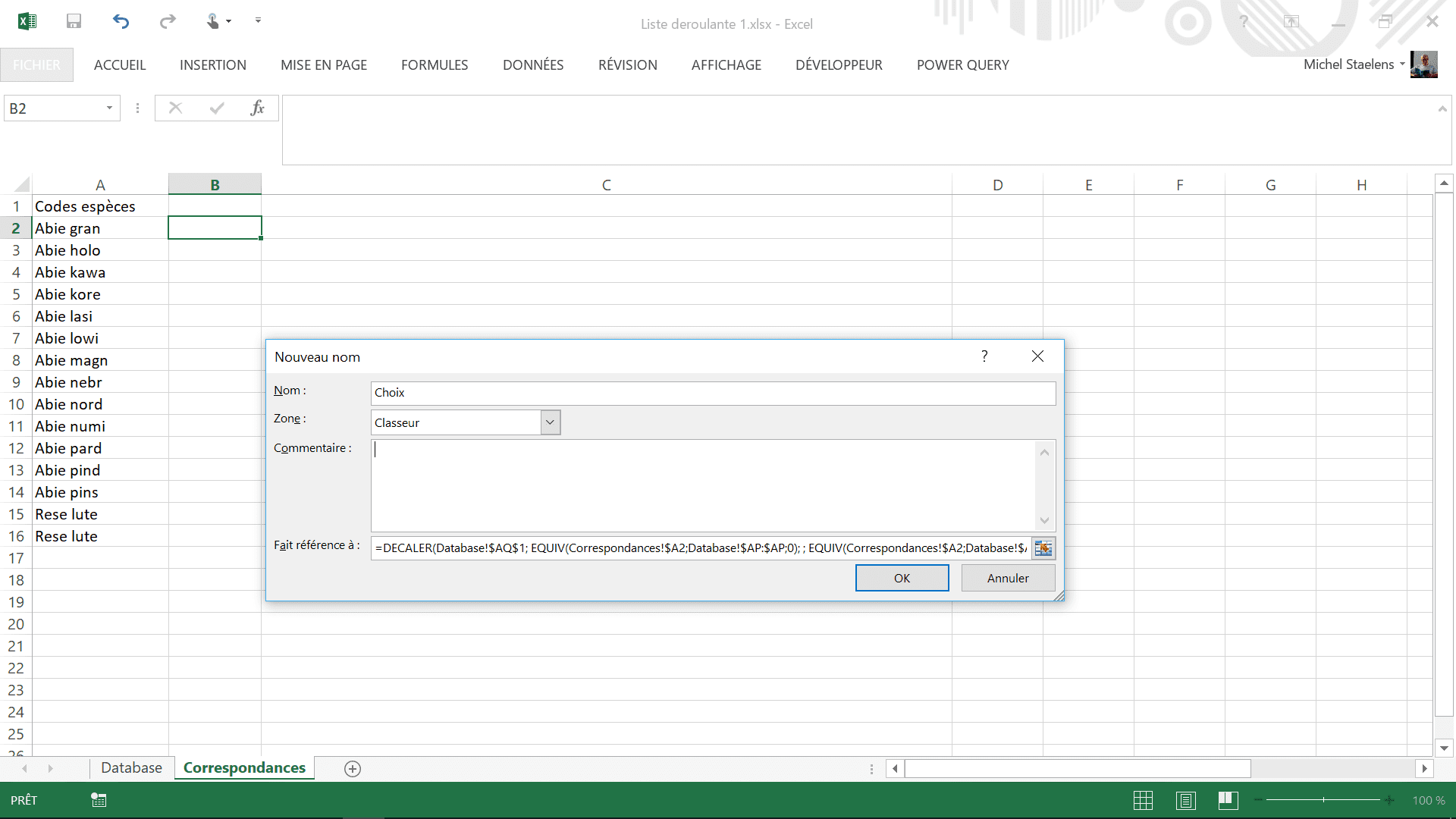Expand the formula bar chevron
The width and height of the screenshot is (1456, 819).
[x=1442, y=109]
